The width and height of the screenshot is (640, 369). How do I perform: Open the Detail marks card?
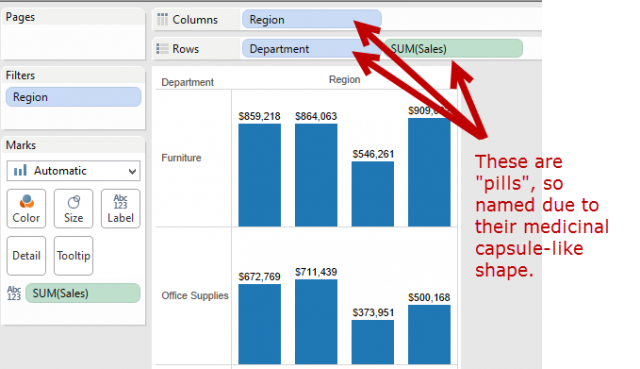pos(27,256)
